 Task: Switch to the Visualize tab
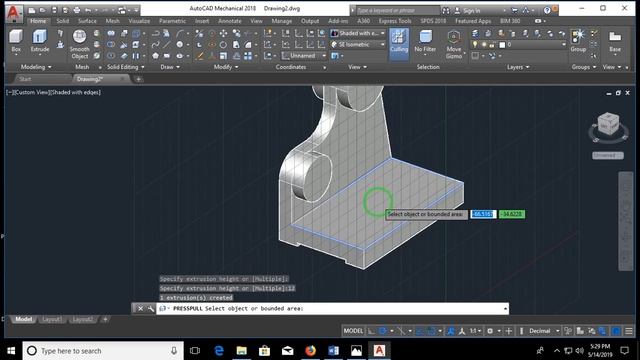pyautogui.click(x=139, y=21)
